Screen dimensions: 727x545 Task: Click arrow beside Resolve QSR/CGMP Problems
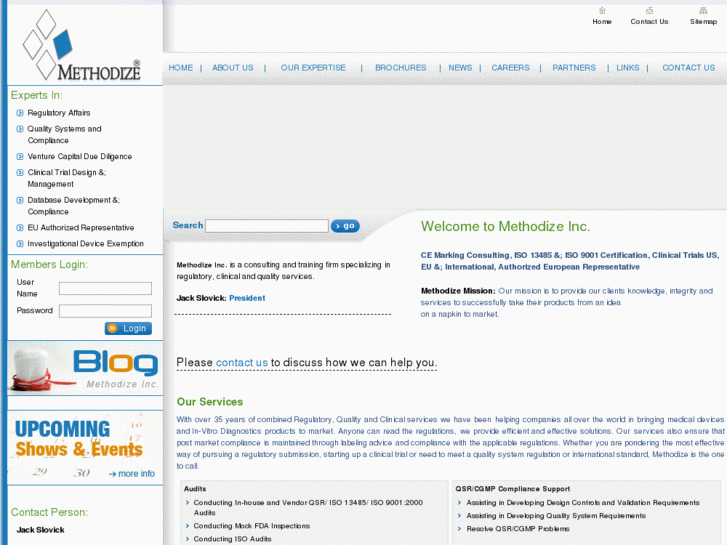click(x=459, y=529)
